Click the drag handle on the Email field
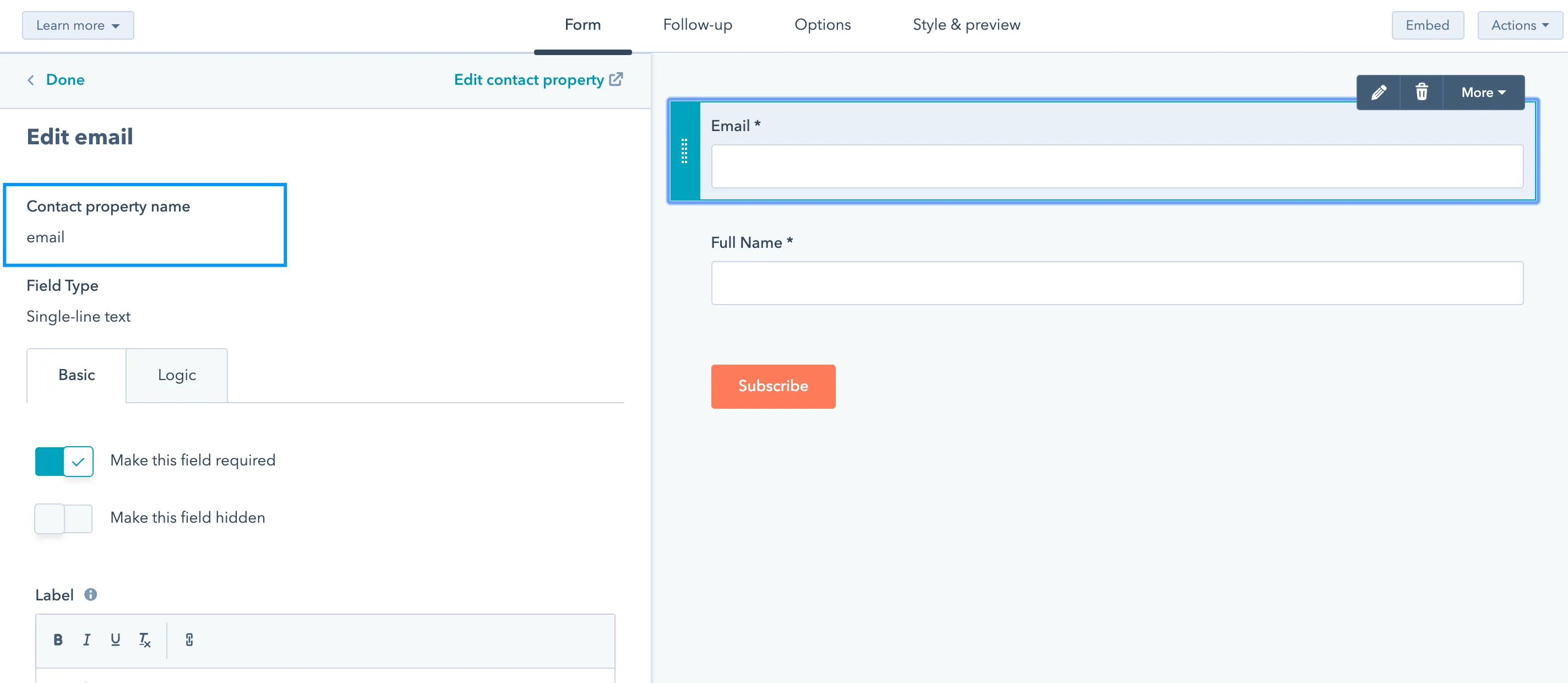1568x683 pixels. pyautogui.click(x=684, y=151)
